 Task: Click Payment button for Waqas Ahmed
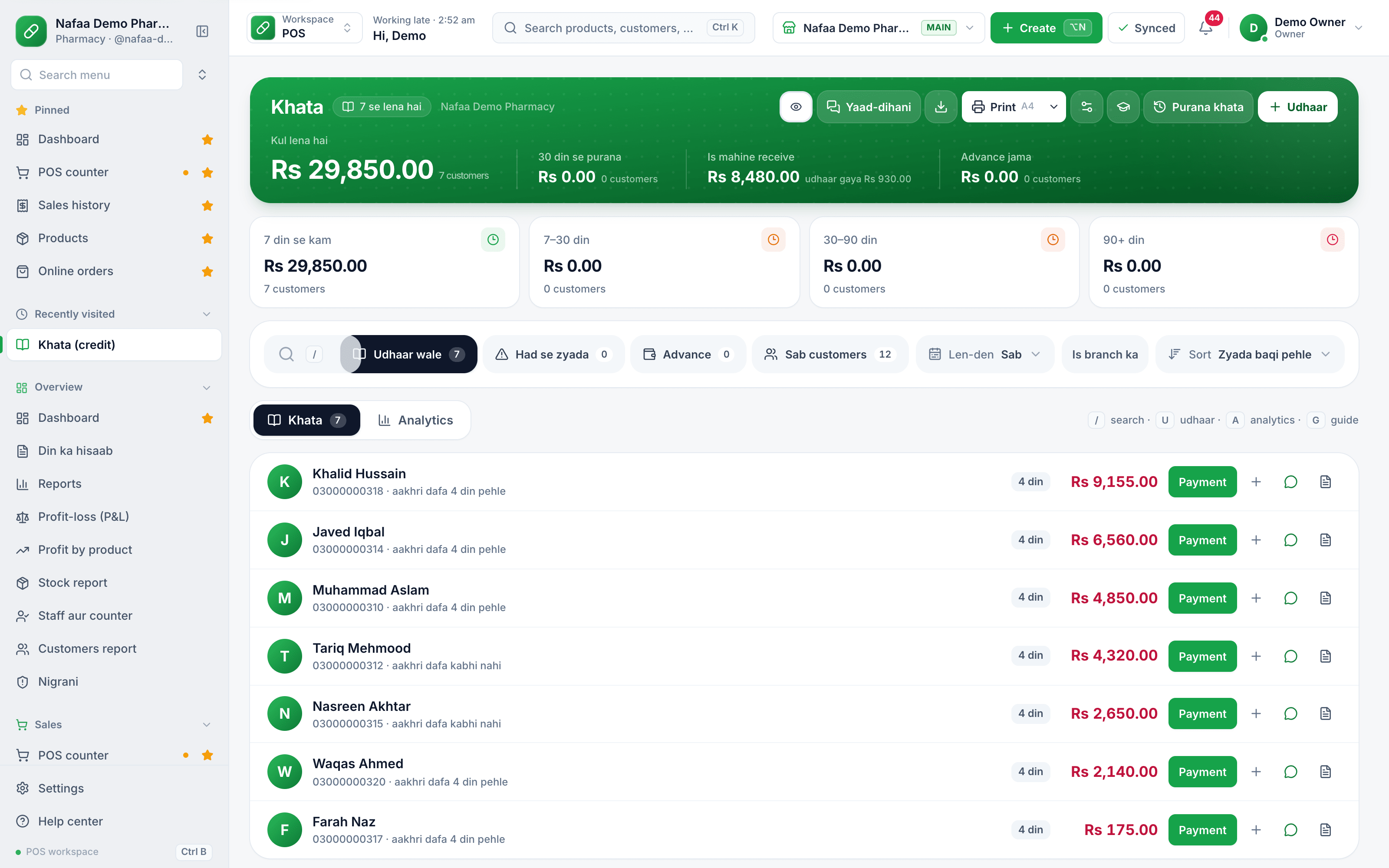tap(1202, 772)
